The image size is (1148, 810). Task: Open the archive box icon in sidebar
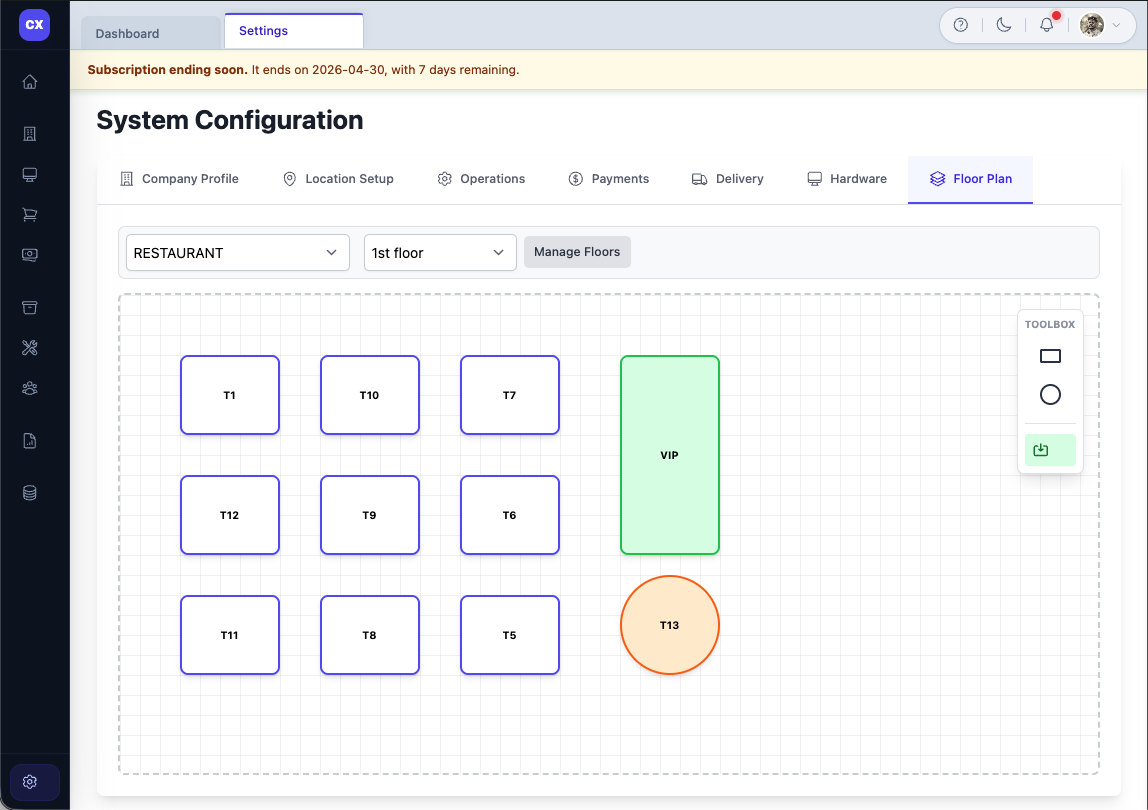click(30, 307)
